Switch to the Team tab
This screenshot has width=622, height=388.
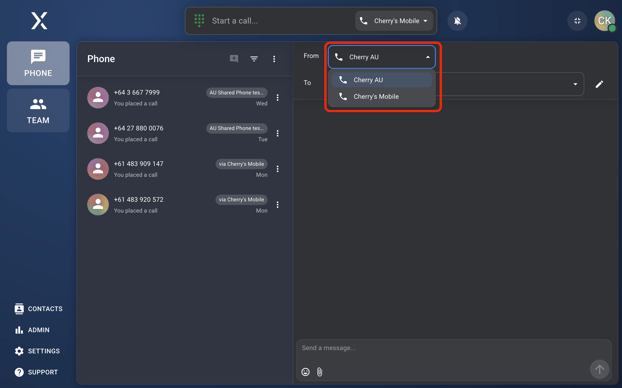coord(38,111)
